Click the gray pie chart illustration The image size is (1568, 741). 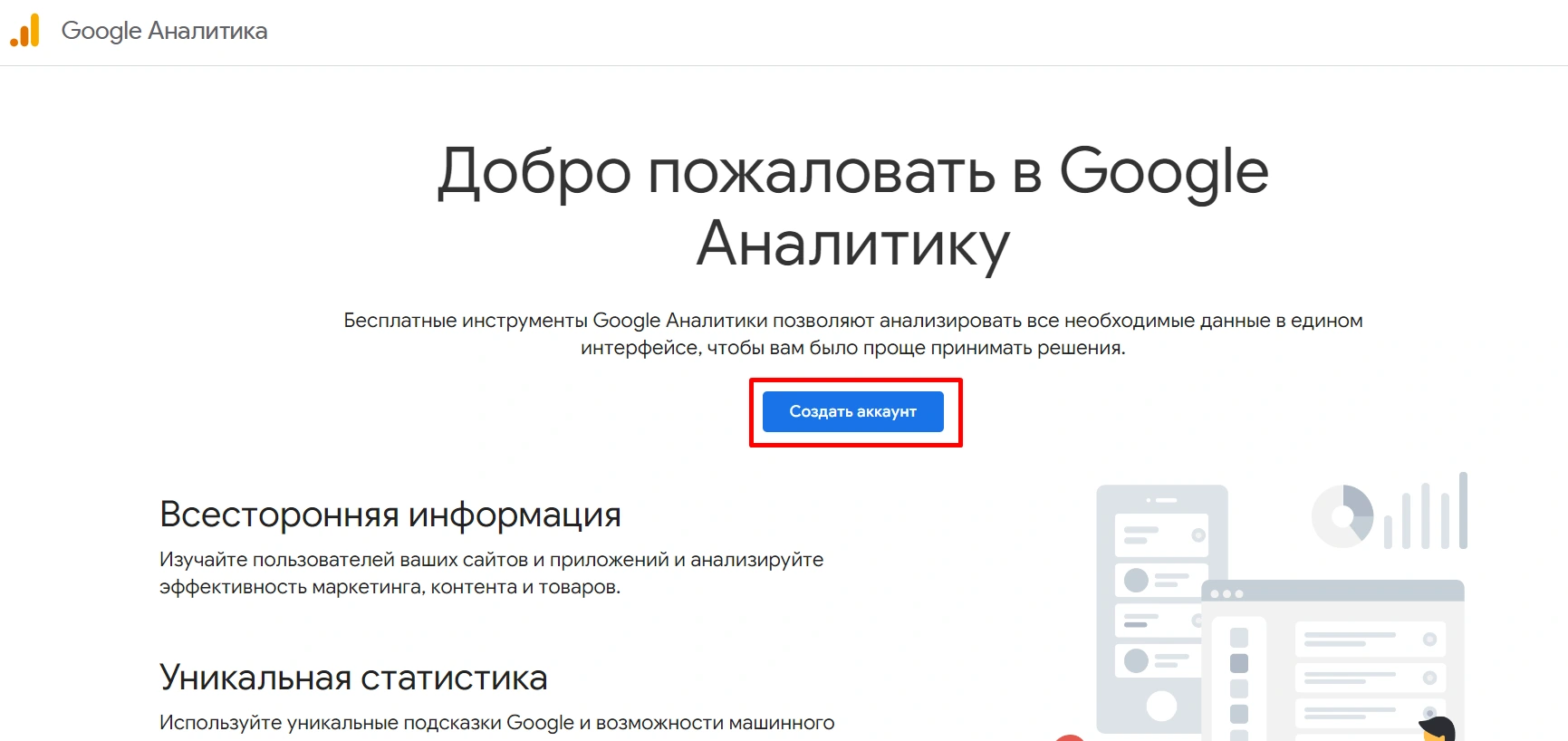click(x=1342, y=516)
